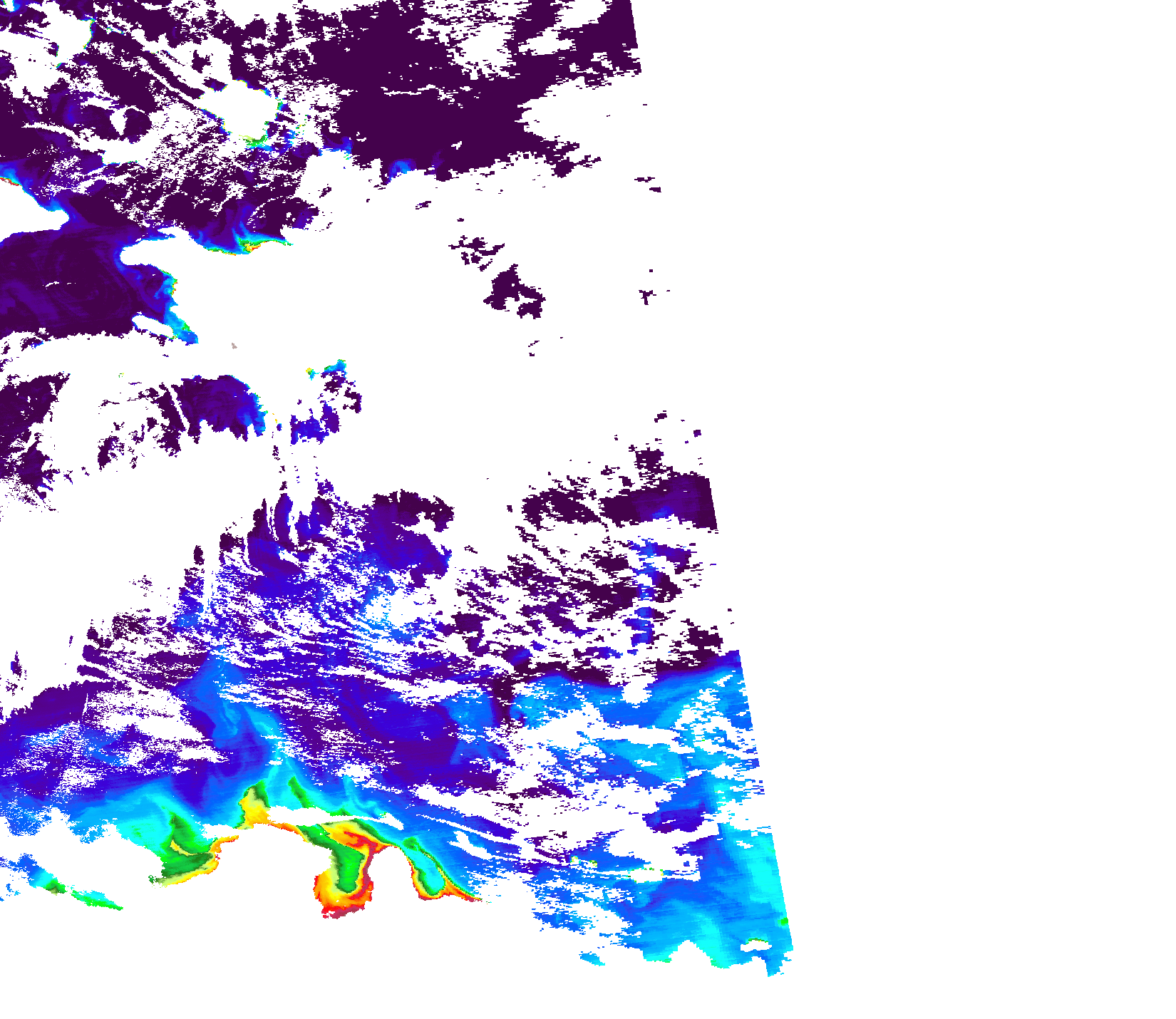Select the small blue patch below the gray dot
Viewport: 1176px width, 1019px height.
tap(335, 368)
